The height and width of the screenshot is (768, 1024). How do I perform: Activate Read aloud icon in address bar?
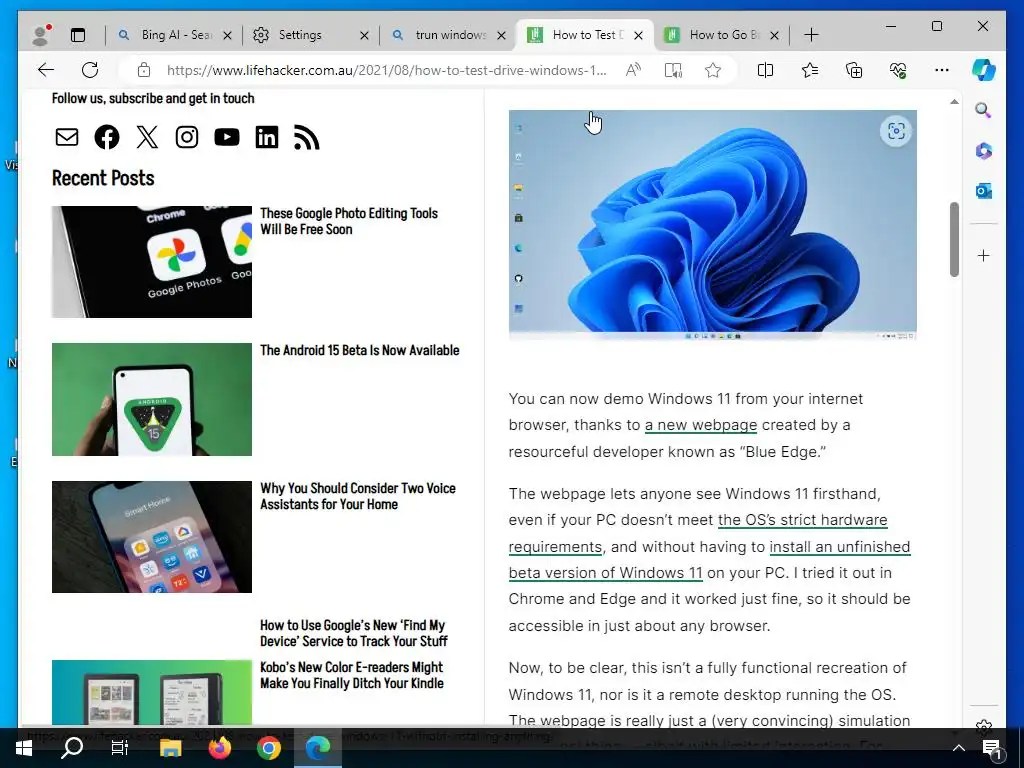[x=633, y=70]
